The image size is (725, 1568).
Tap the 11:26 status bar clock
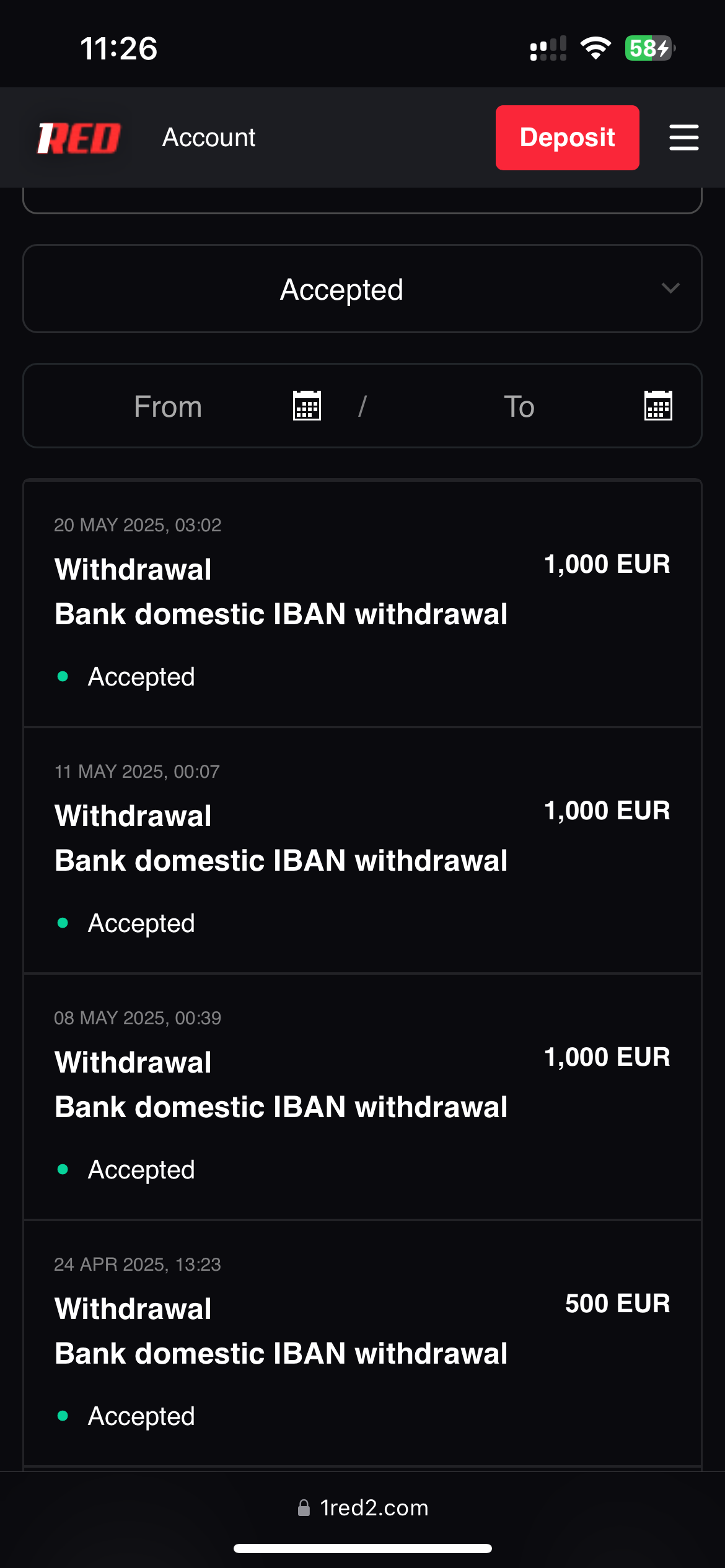click(x=119, y=48)
